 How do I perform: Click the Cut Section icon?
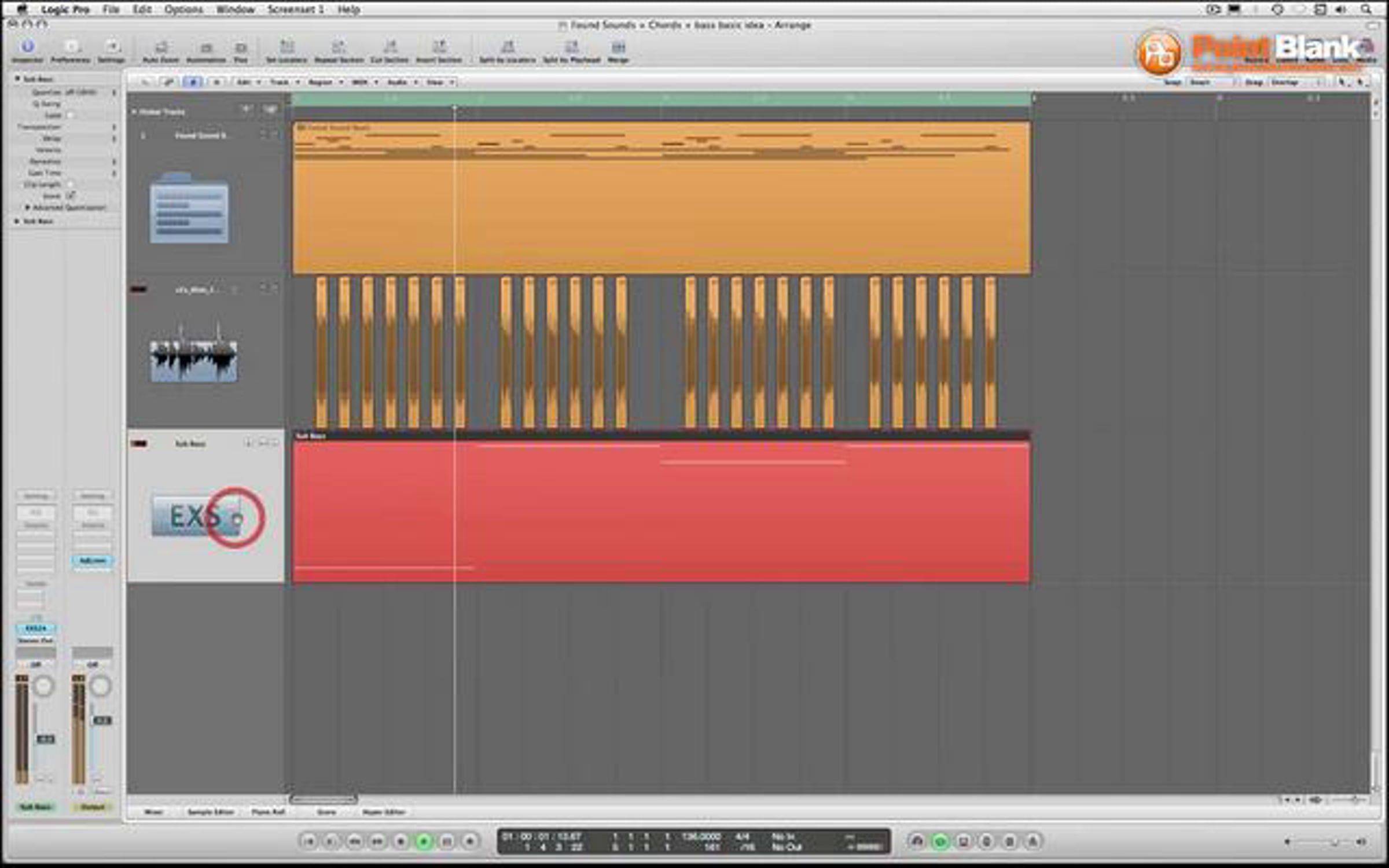389,47
